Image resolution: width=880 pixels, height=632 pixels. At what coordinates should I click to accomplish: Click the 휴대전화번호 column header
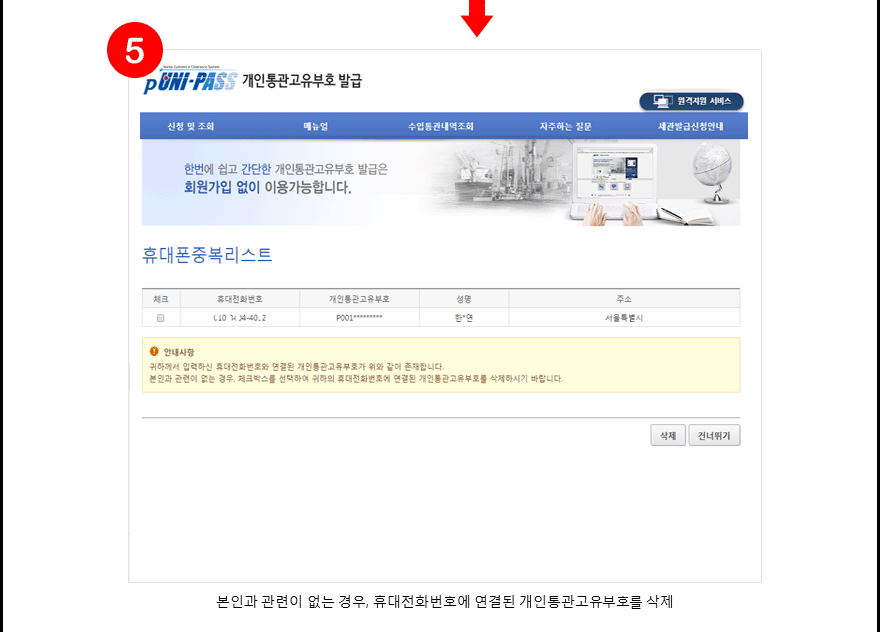pyautogui.click(x=239, y=299)
